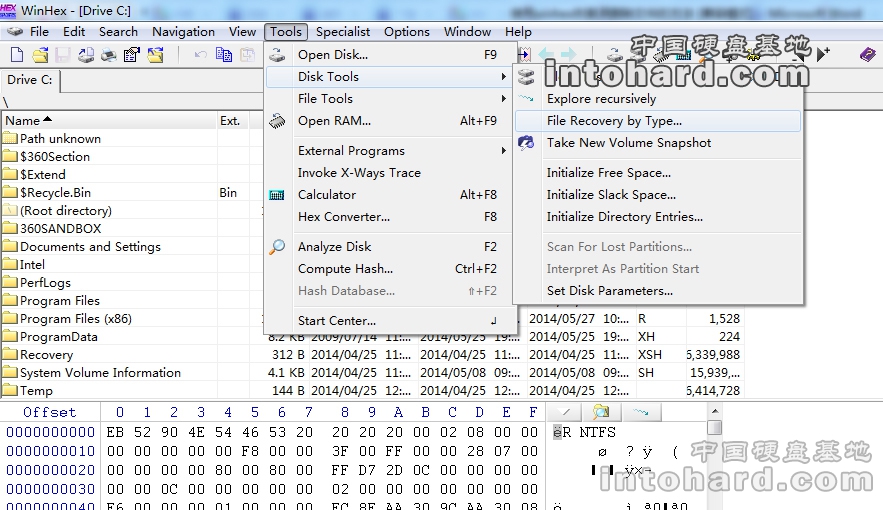Choose Initialize Slack Space
The image size is (883, 510).
(x=658, y=195)
